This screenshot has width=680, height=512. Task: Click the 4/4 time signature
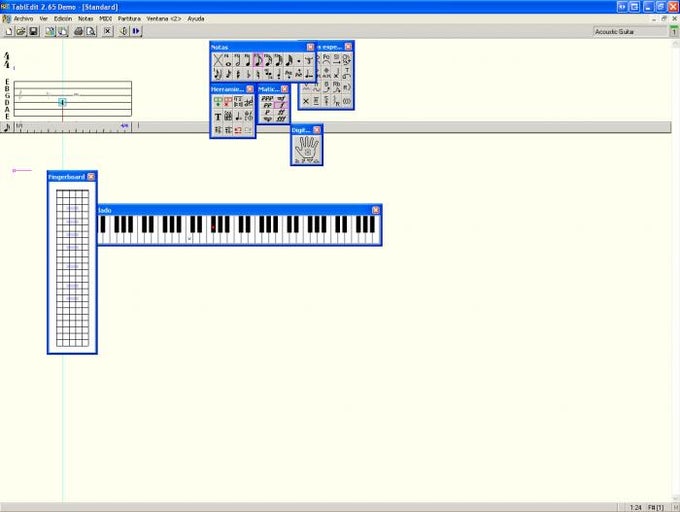pyautogui.click(x=7, y=60)
